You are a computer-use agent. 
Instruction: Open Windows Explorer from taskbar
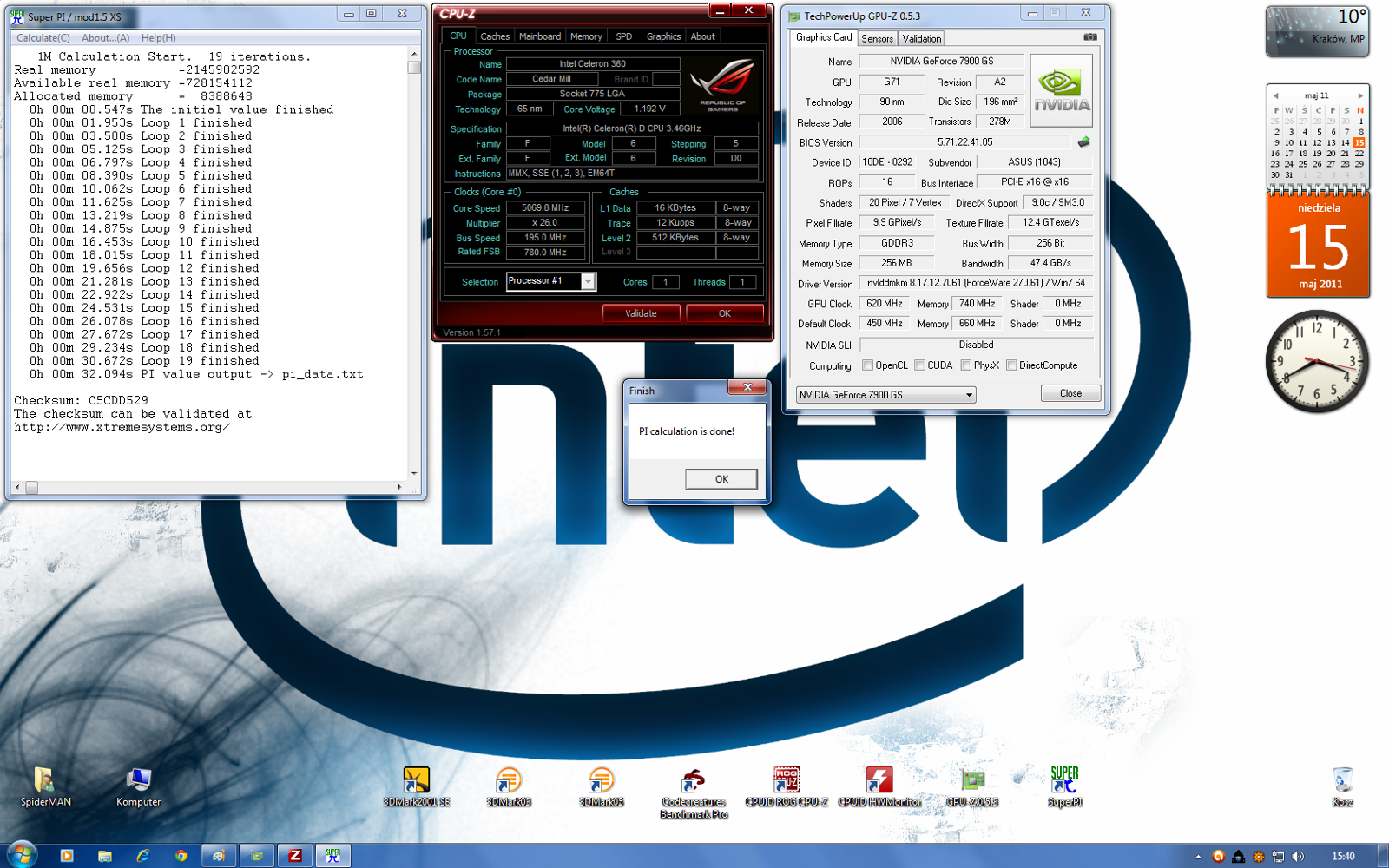[x=105, y=856]
